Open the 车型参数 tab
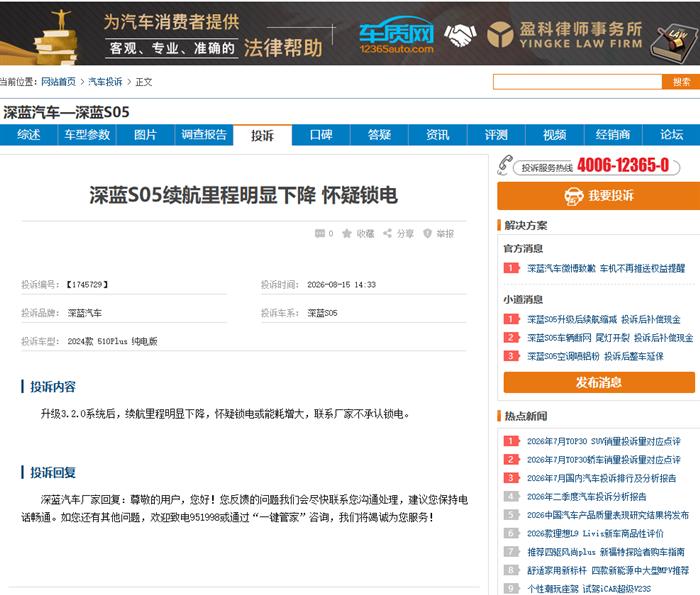700x595 pixels. (87, 135)
